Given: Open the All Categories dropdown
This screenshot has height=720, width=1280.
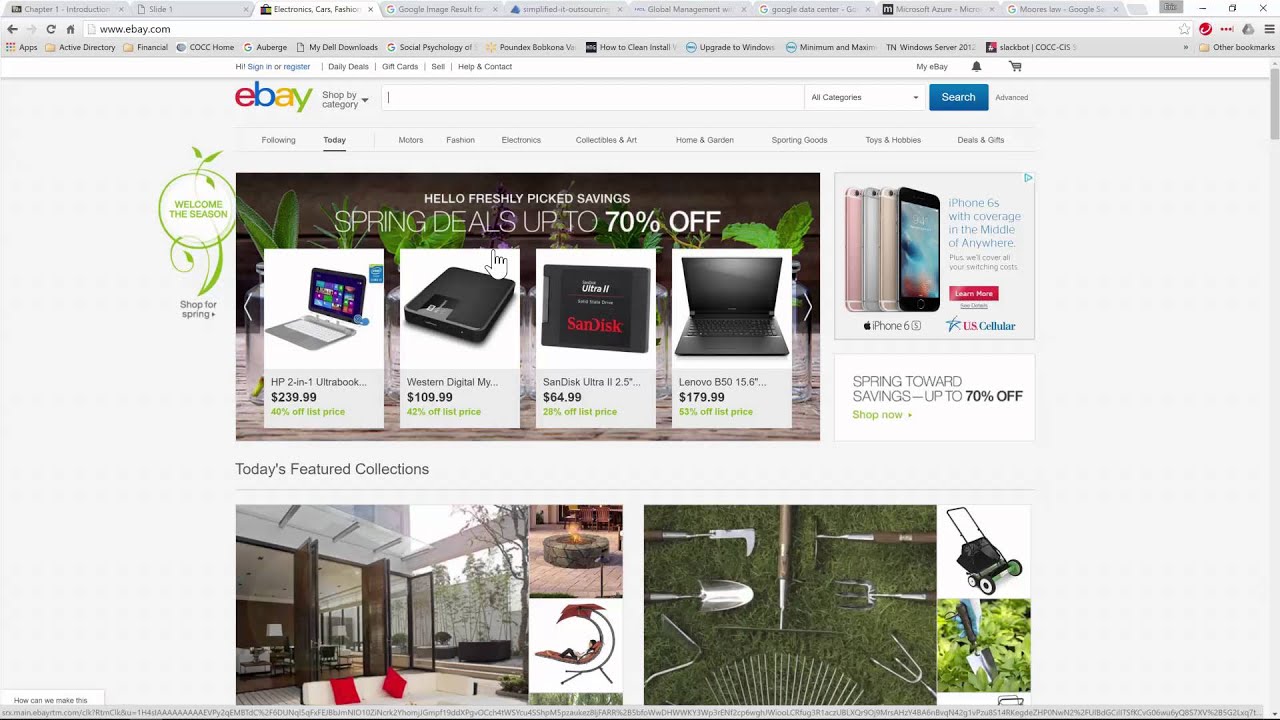Looking at the screenshot, I should pos(865,97).
